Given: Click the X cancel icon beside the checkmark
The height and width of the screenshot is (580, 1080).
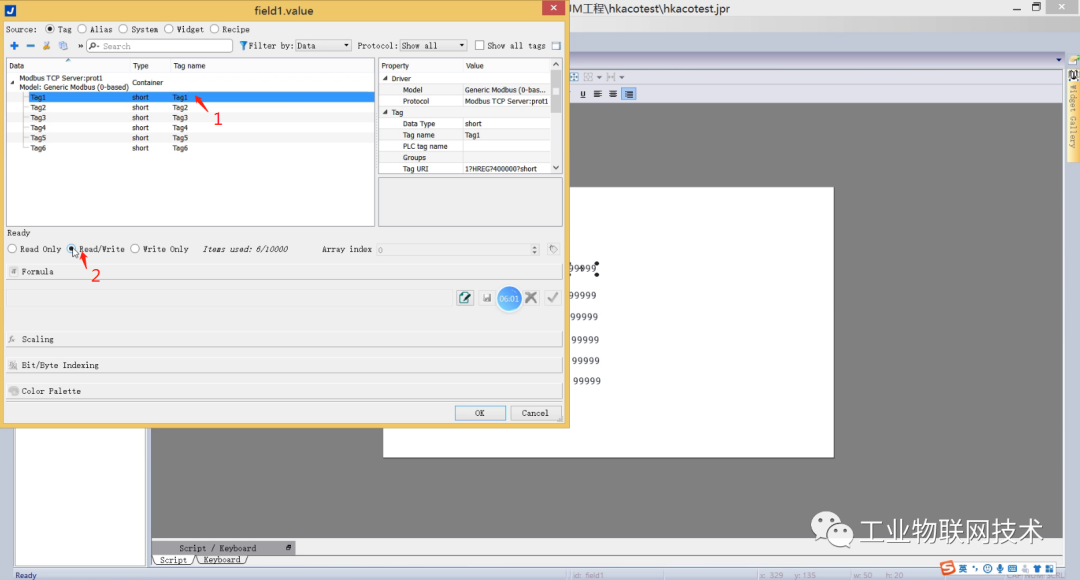Looking at the screenshot, I should point(531,297).
